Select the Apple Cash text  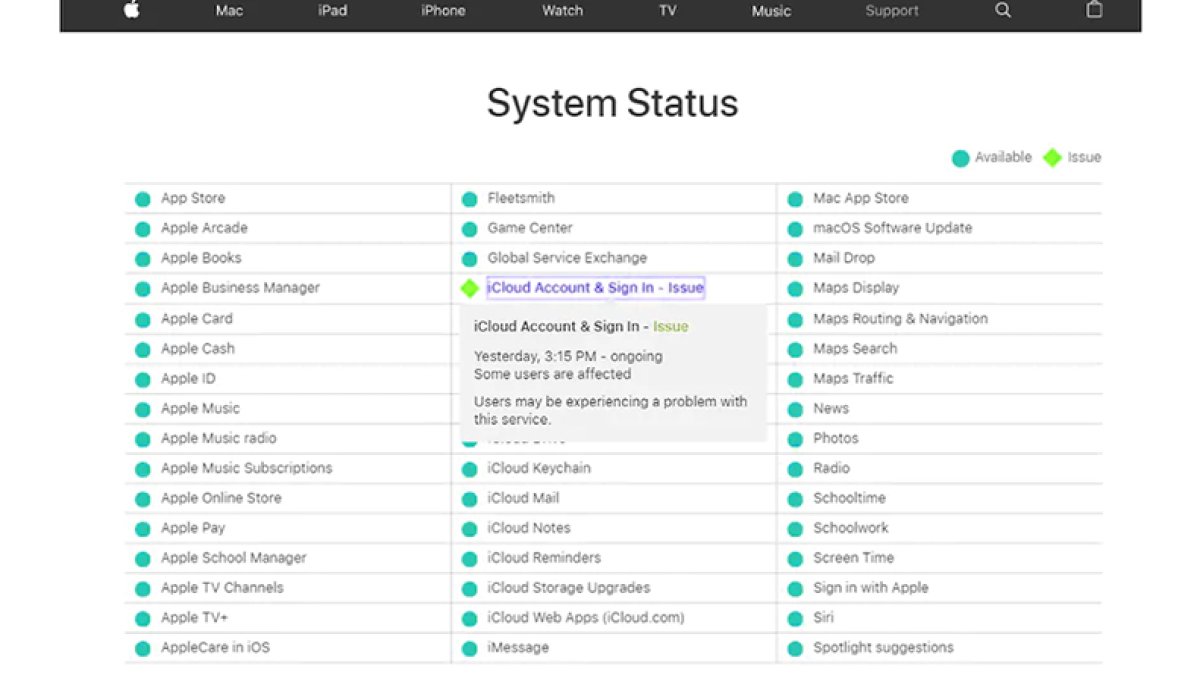pos(198,349)
